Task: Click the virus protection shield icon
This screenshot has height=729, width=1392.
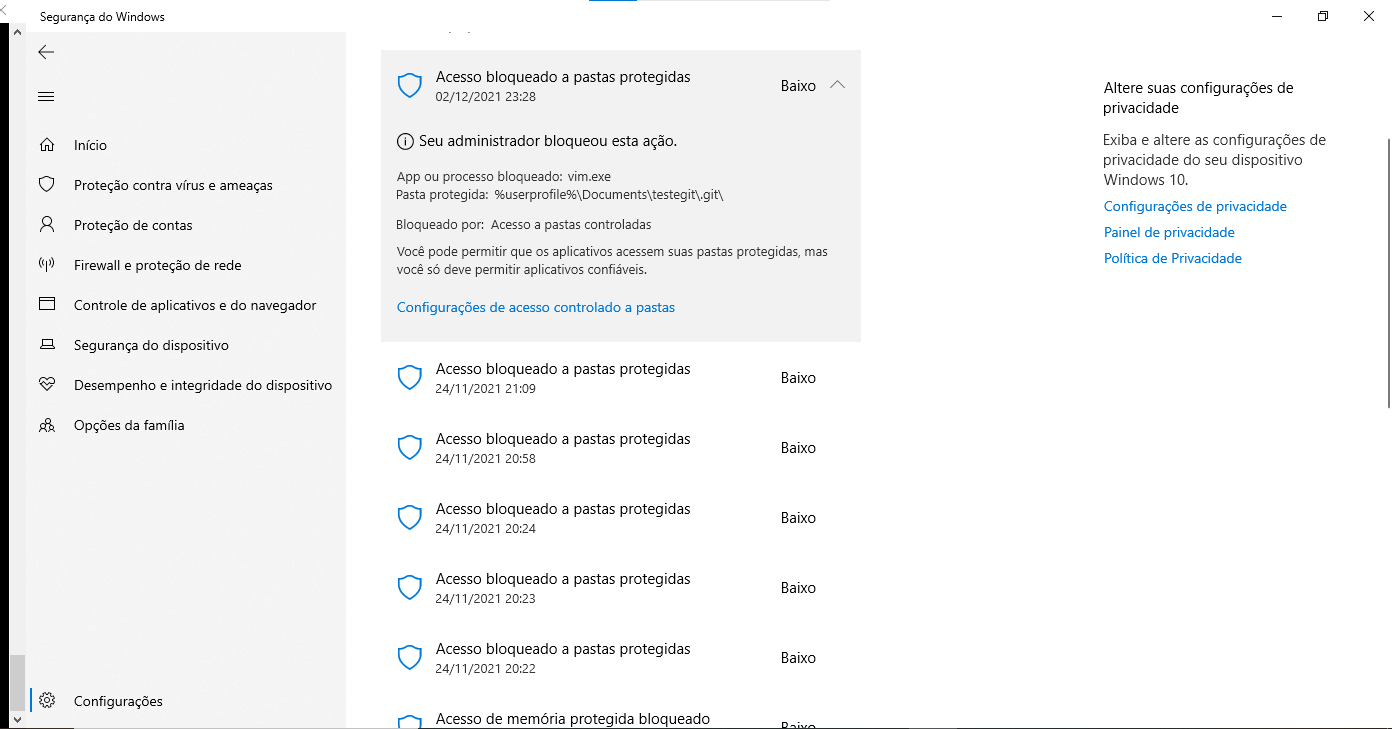Action: pyautogui.click(x=46, y=185)
